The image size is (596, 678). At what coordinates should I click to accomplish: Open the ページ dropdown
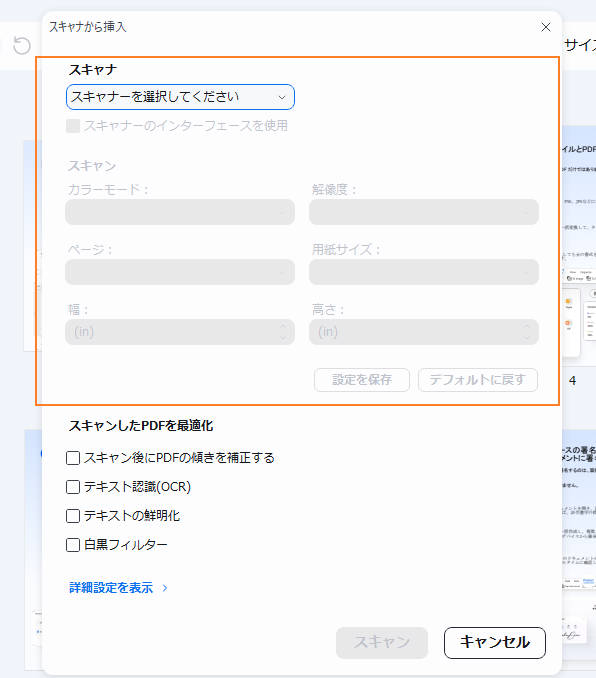coord(180,272)
